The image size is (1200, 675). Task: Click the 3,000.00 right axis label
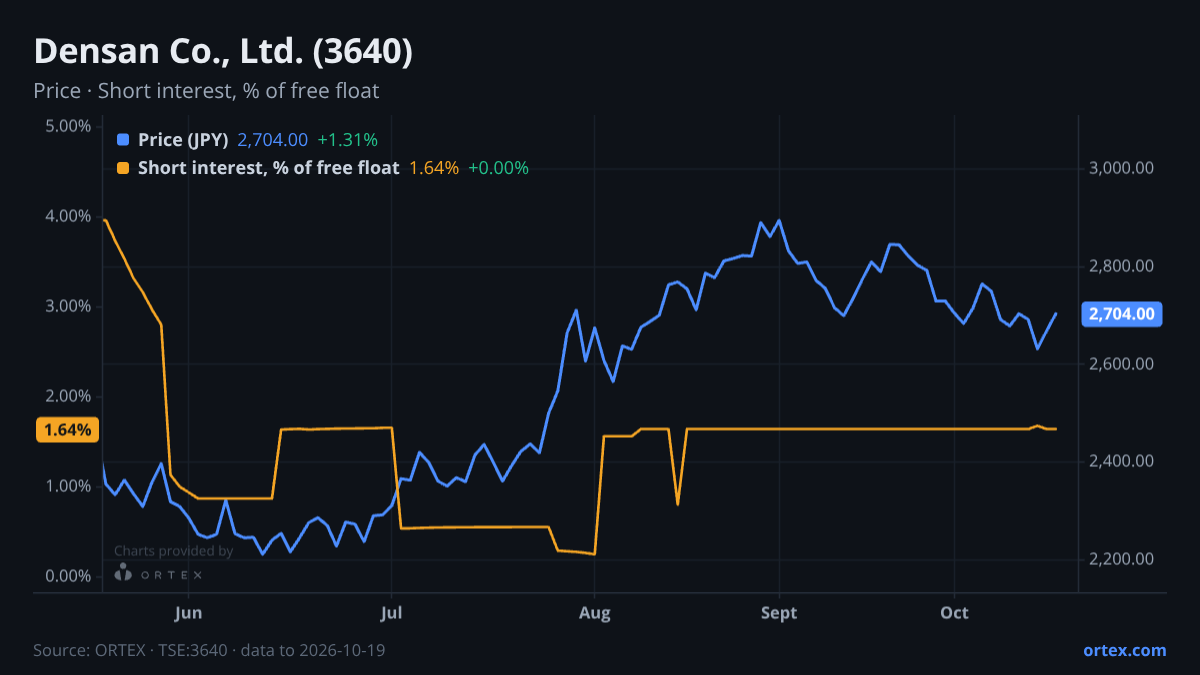(x=1121, y=168)
